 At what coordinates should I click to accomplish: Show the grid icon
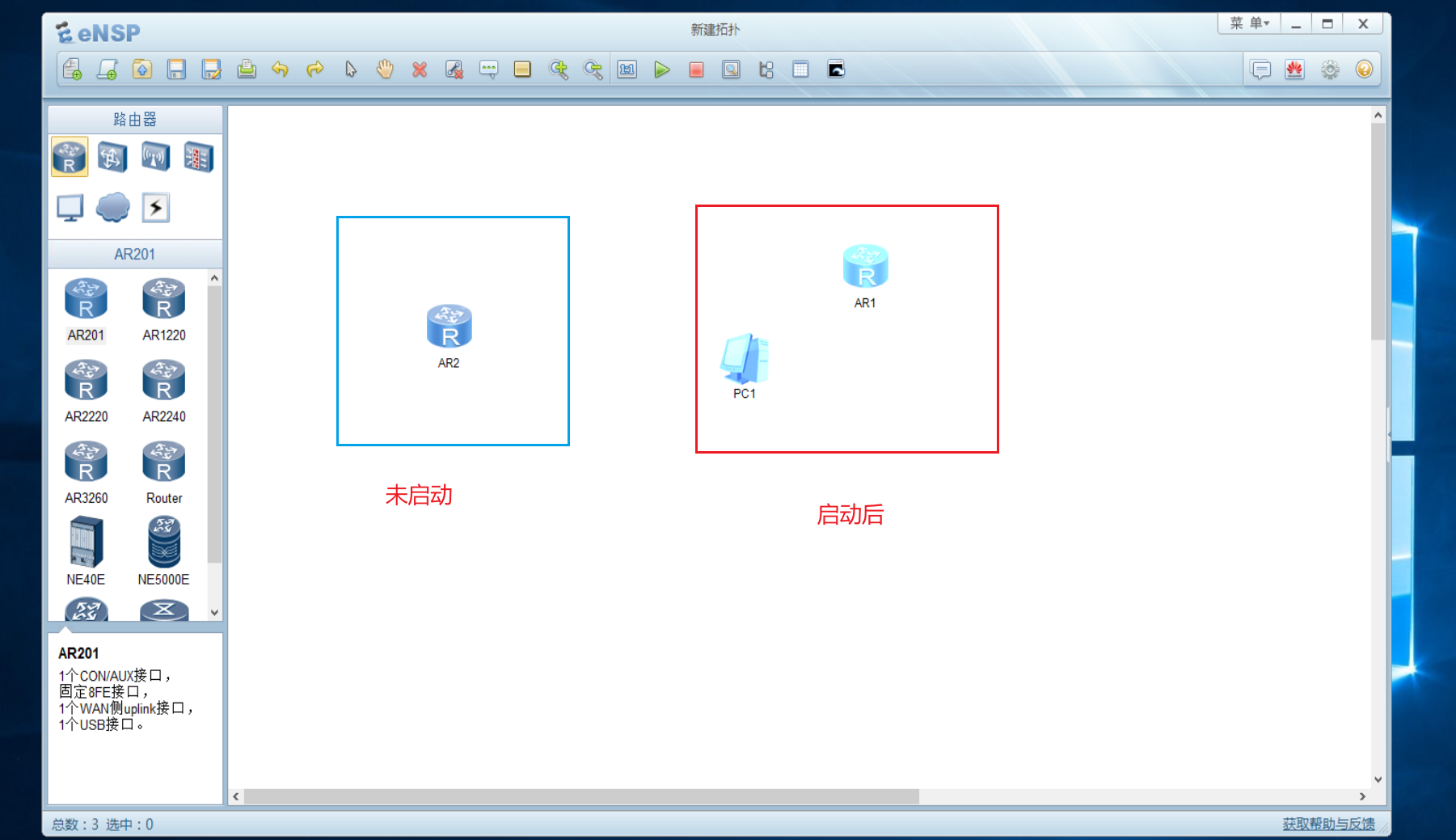click(x=800, y=70)
